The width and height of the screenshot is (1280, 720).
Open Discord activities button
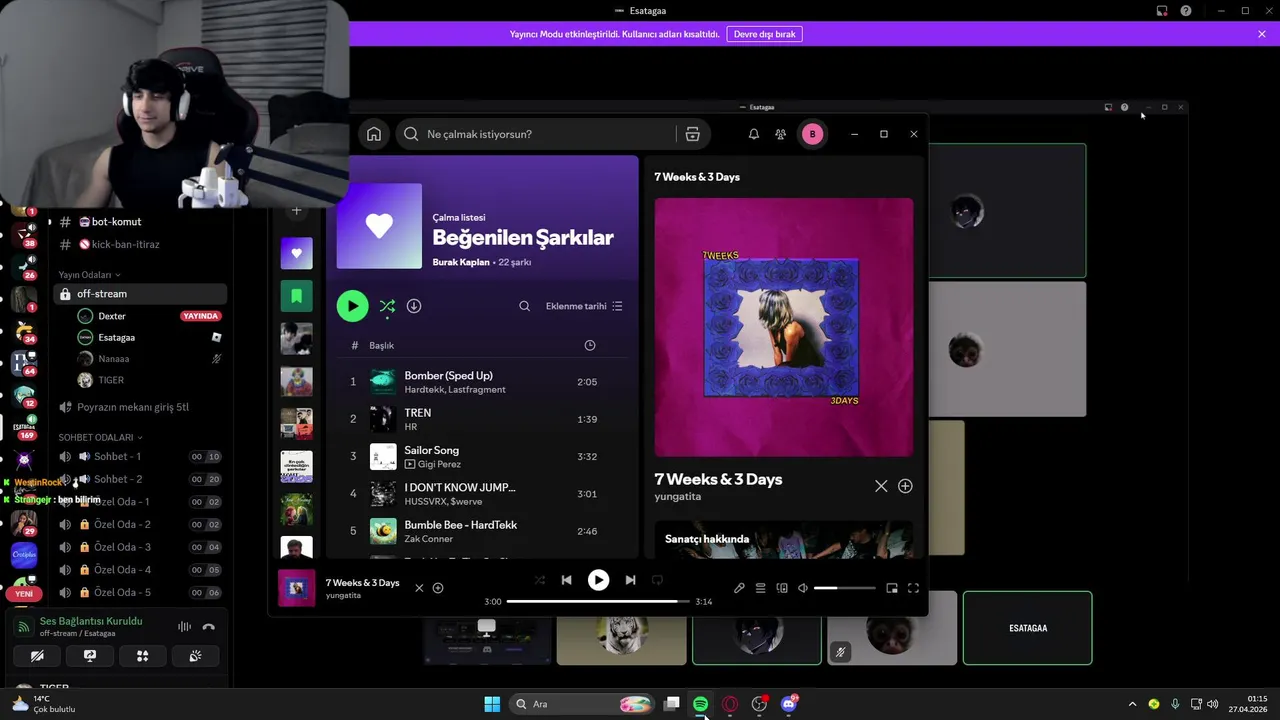(142, 656)
